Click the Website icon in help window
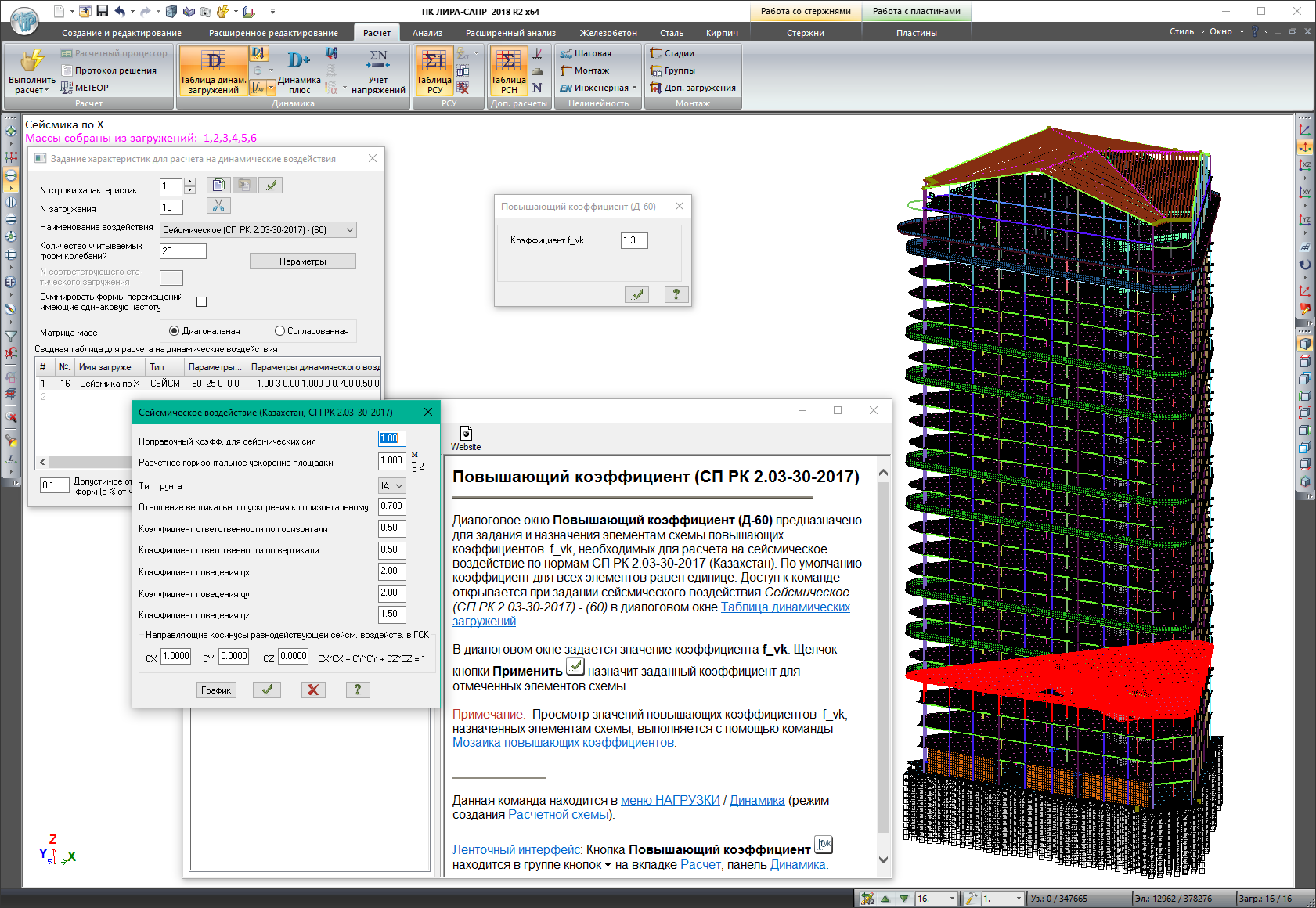1316x908 pixels. pyautogui.click(x=466, y=434)
